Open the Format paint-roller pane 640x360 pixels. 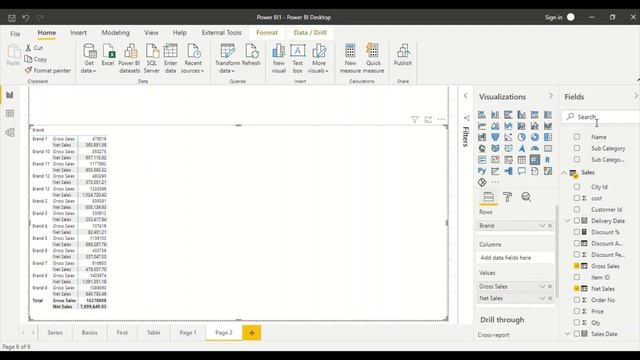(507, 197)
